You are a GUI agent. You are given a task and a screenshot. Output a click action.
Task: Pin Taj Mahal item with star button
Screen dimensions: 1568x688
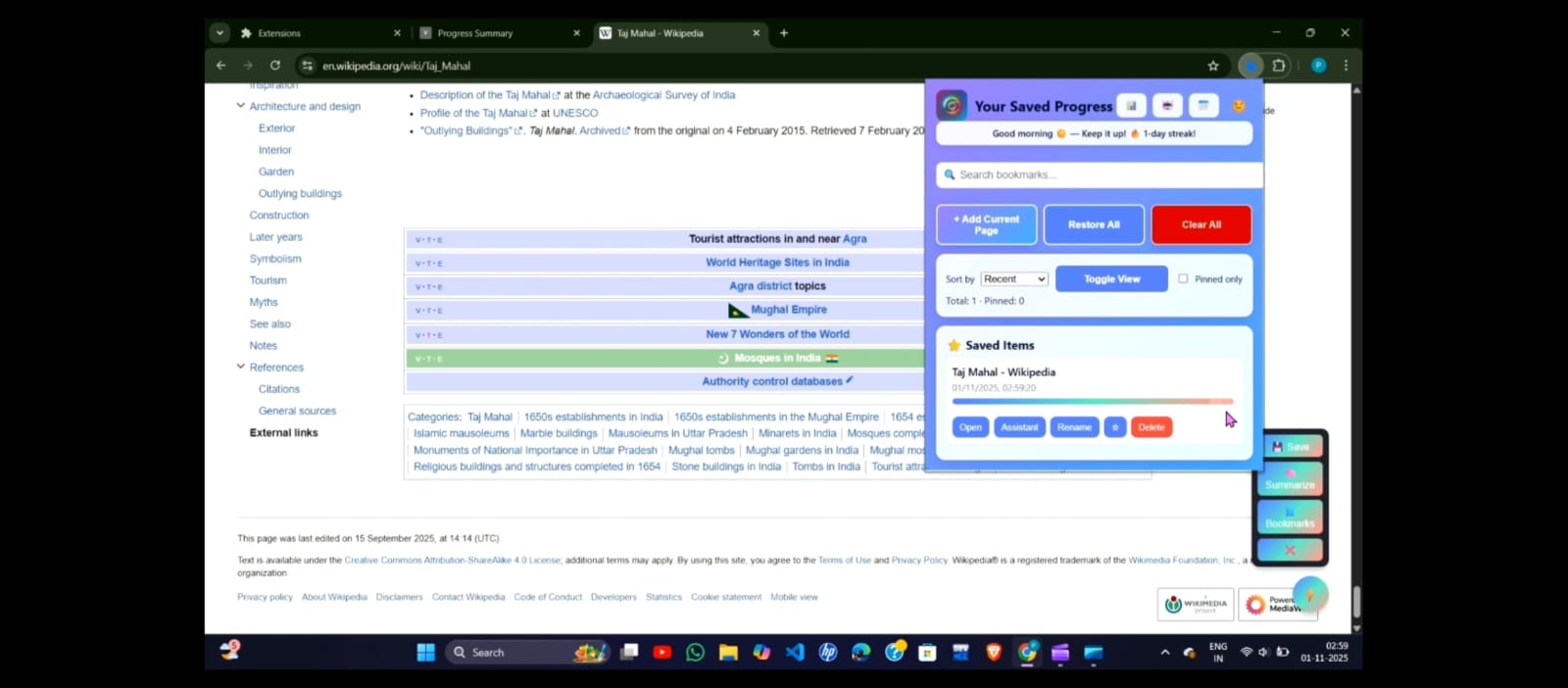(1115, 427)
